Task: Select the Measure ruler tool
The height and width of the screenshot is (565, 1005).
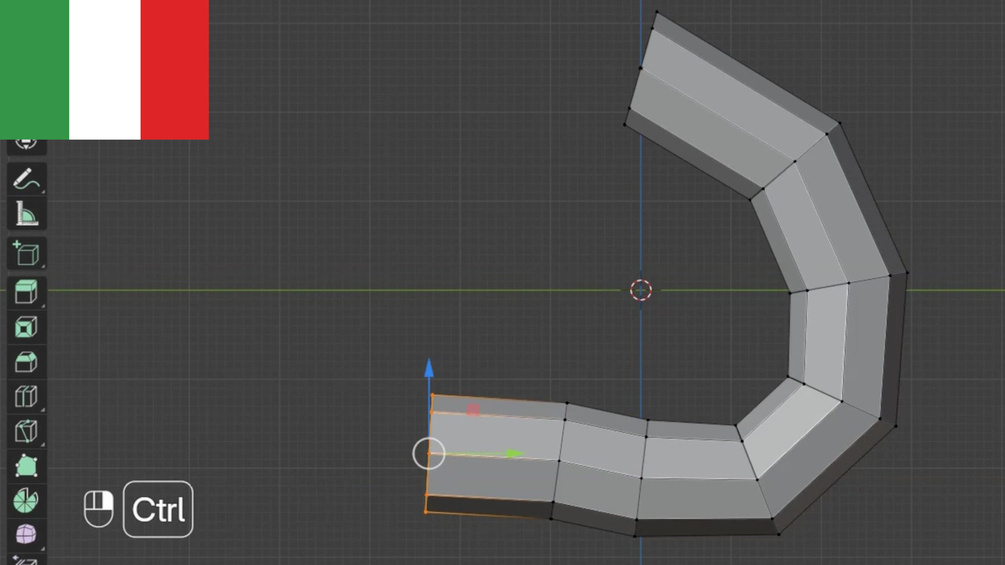Action: (x=26, y=214)
